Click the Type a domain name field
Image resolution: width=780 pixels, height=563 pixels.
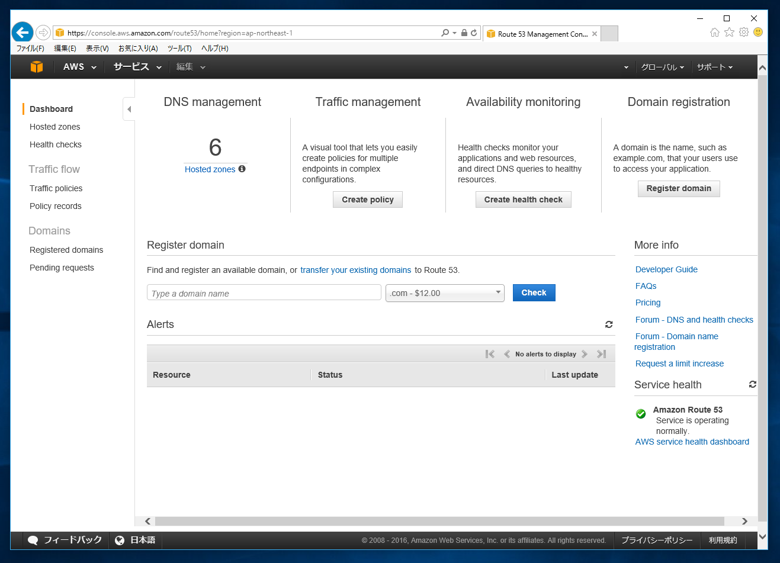tap(264, 293)
